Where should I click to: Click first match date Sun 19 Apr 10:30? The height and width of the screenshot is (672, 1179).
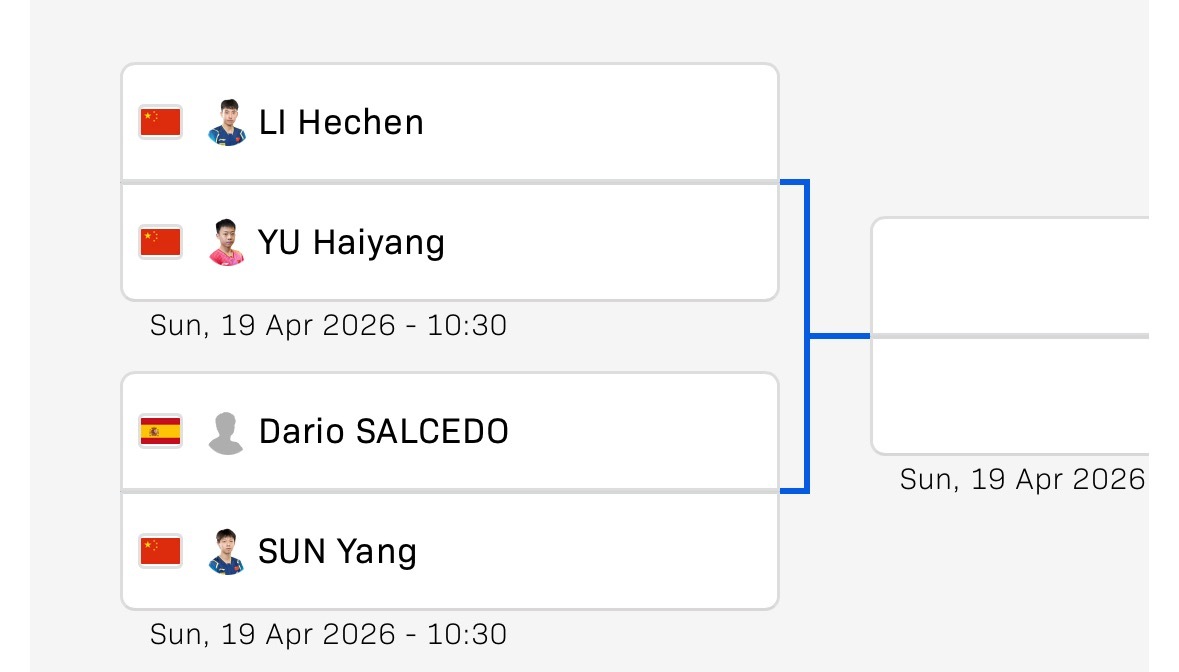pyautogui.click(x=328, y=325)
